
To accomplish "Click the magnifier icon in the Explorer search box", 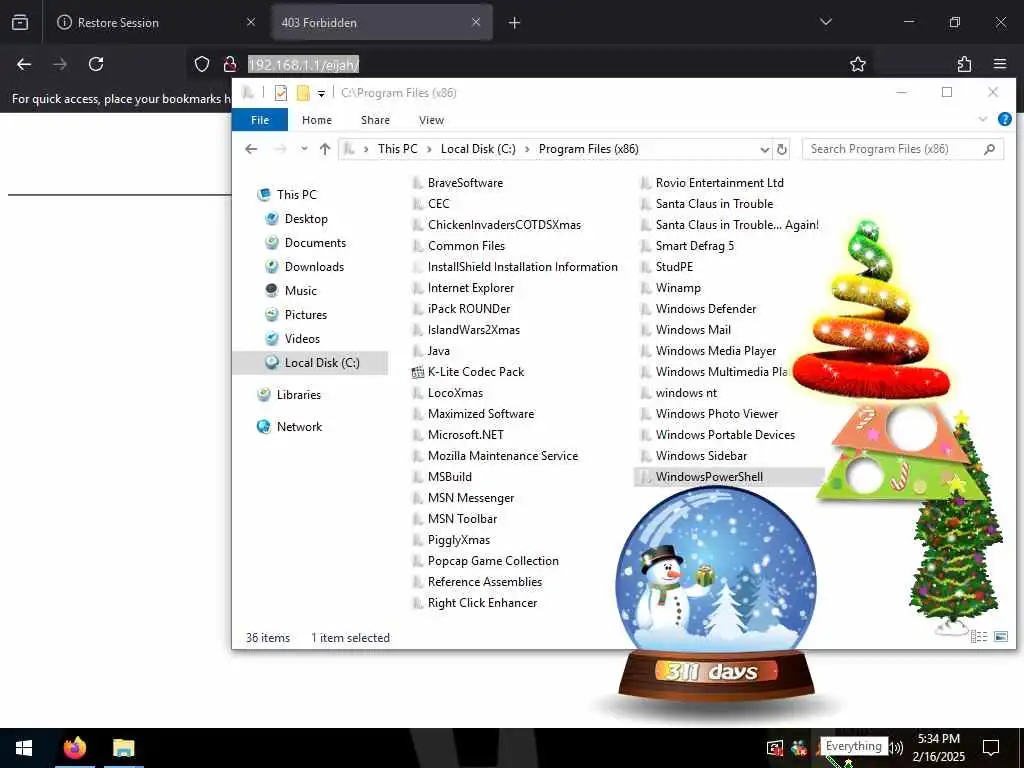I will coord(989,149).
